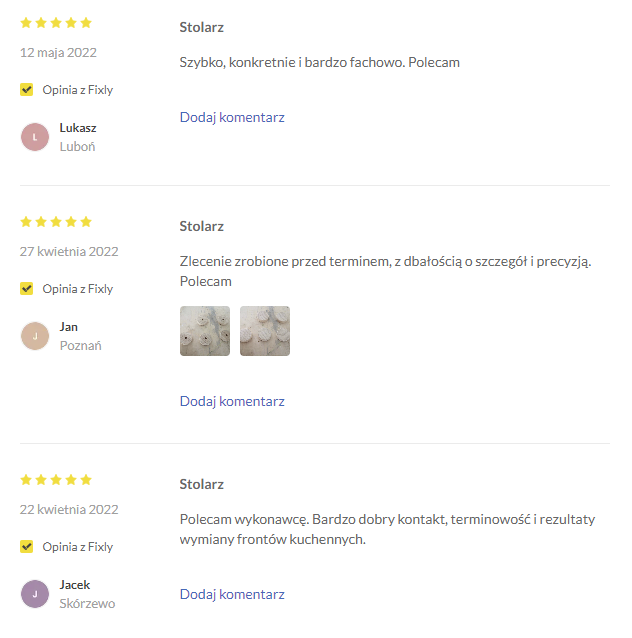Screen dimensions: 632x638
Task: Click Jan's round avatar icon
Action: click(x=35, y=336)
